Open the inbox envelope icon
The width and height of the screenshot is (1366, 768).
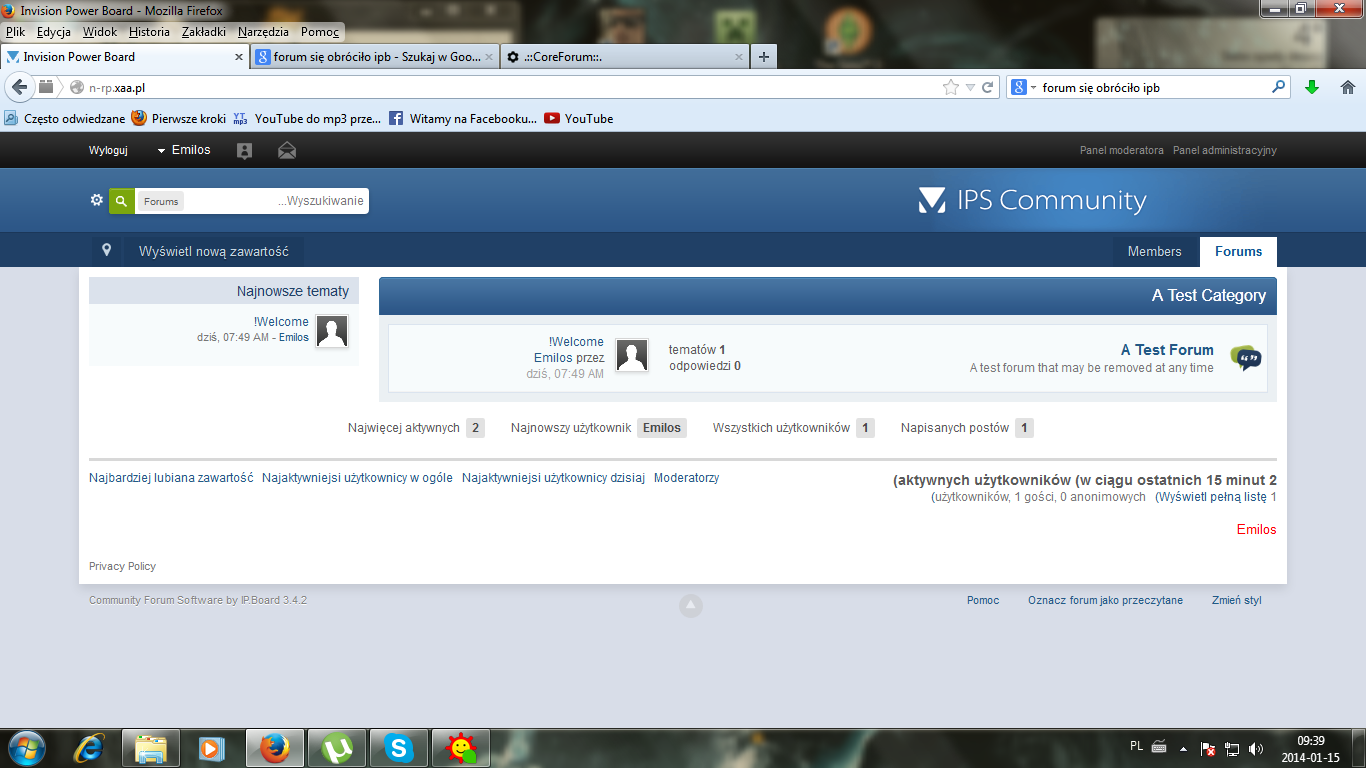pos(287,151)
